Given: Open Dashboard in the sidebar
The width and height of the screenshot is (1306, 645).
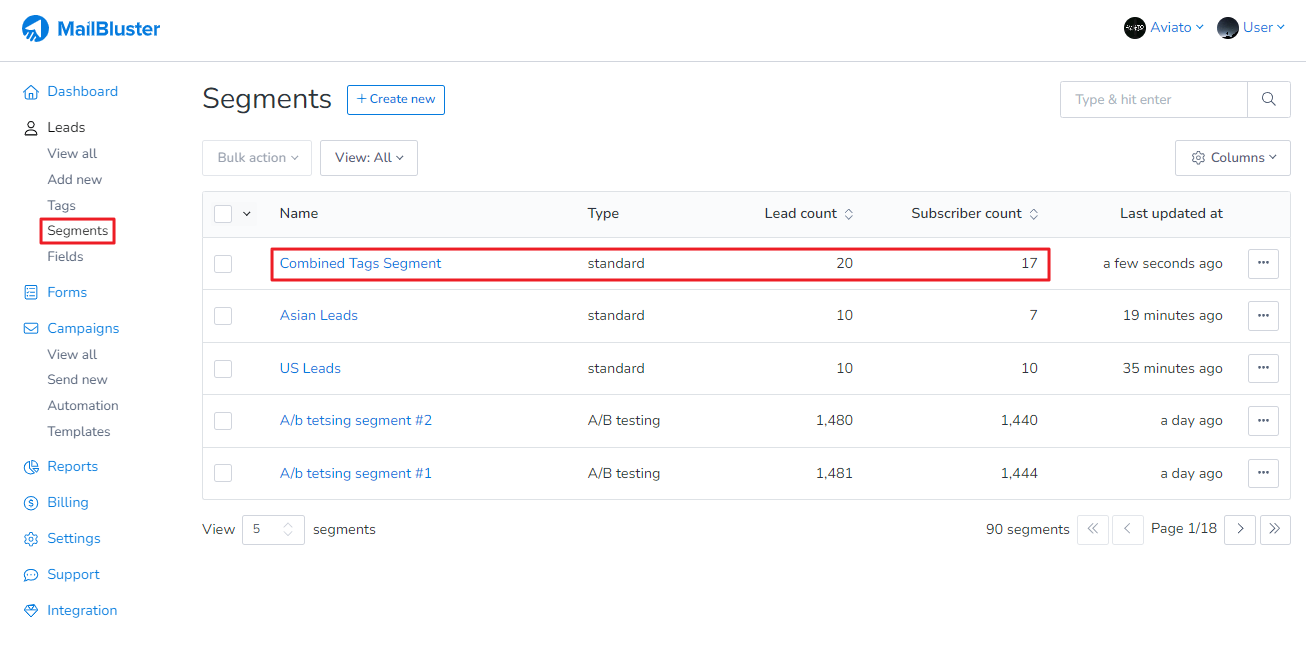Looking at the screenshot, I should pyautogui.click(x=82, y=92).
